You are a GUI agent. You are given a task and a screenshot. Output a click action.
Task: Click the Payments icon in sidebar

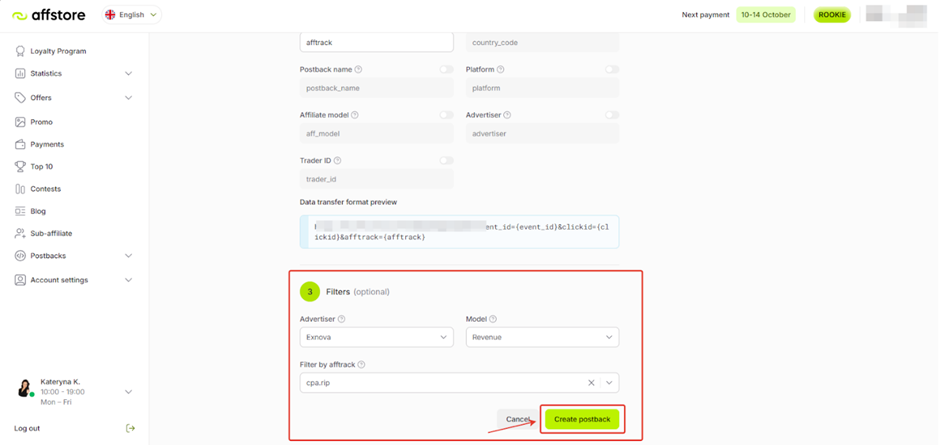click(20, 144)
